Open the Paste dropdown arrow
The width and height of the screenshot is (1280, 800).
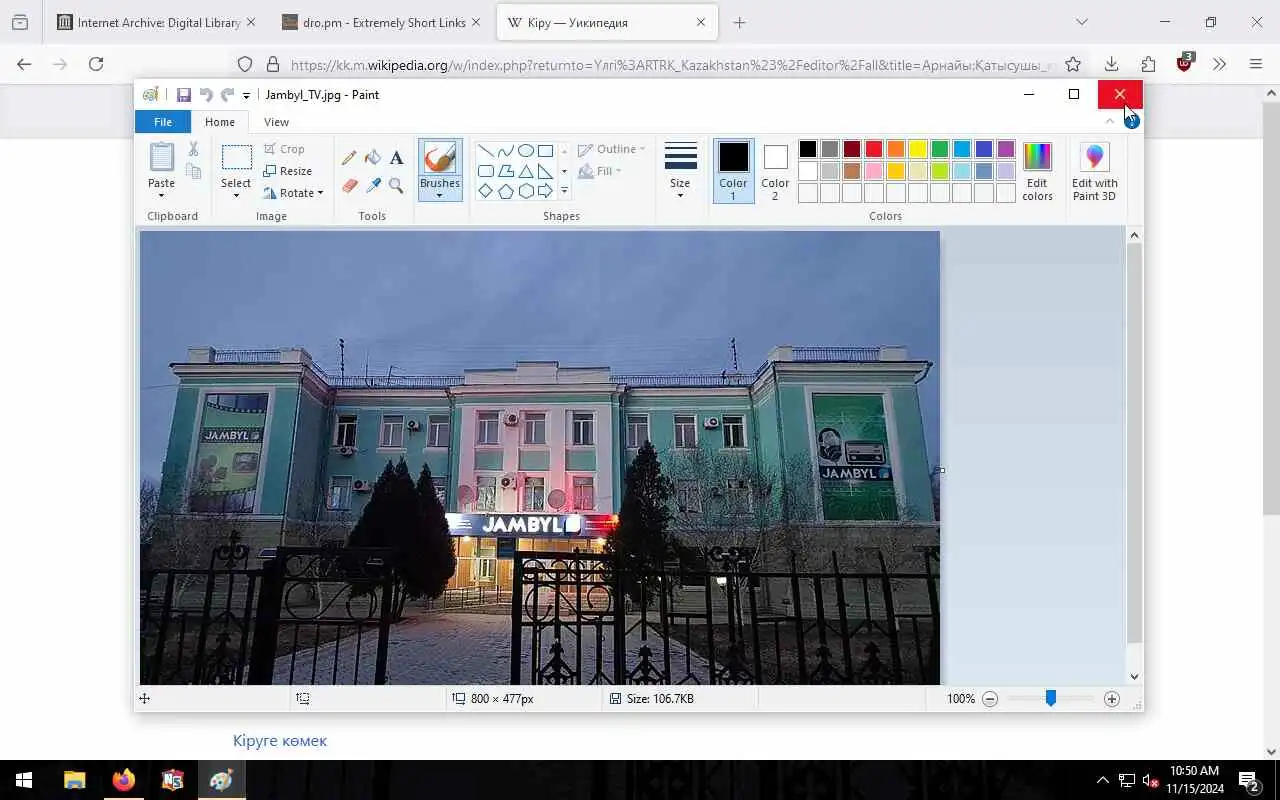161,196
